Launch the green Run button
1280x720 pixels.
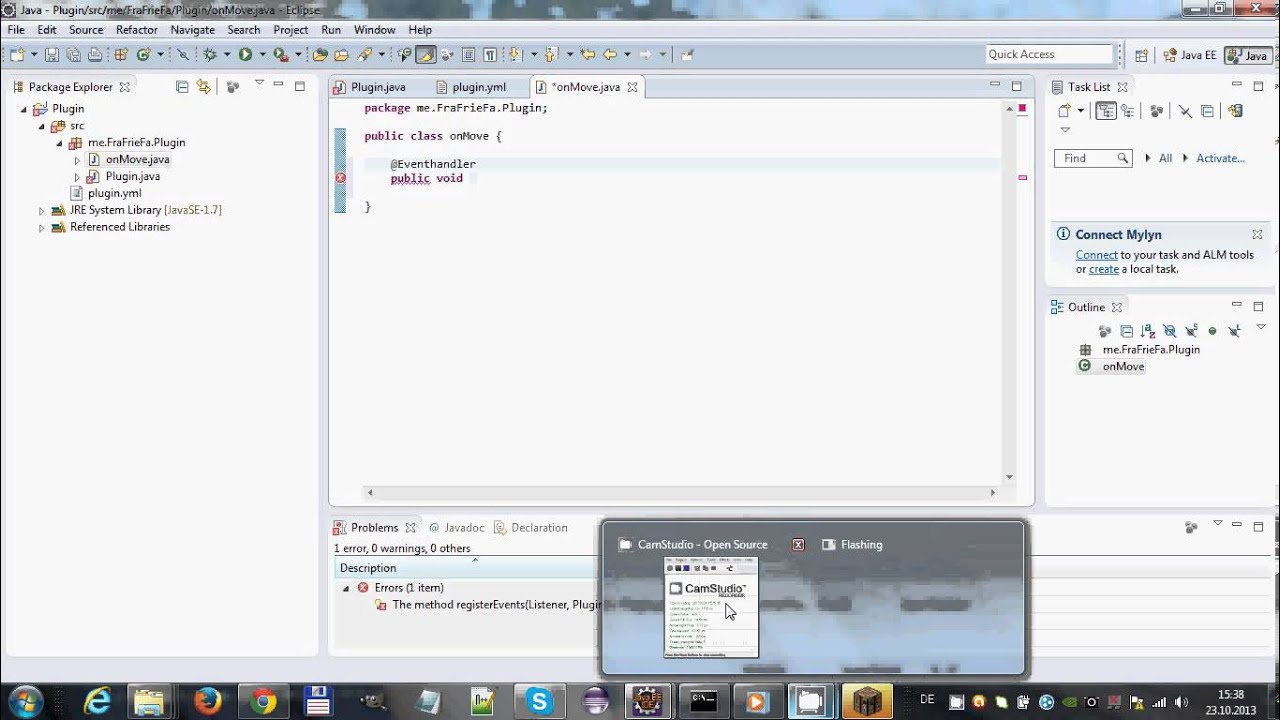pos(245,55)
